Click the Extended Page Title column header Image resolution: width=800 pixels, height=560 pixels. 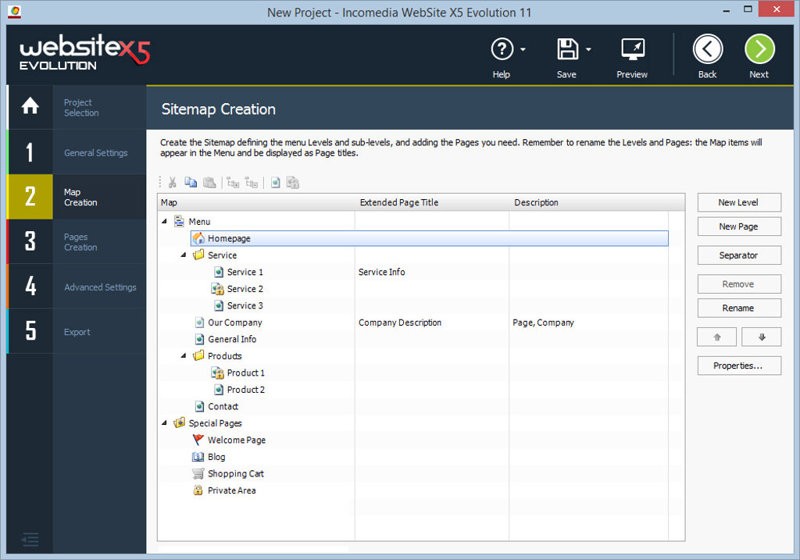(x=398, y=203)
